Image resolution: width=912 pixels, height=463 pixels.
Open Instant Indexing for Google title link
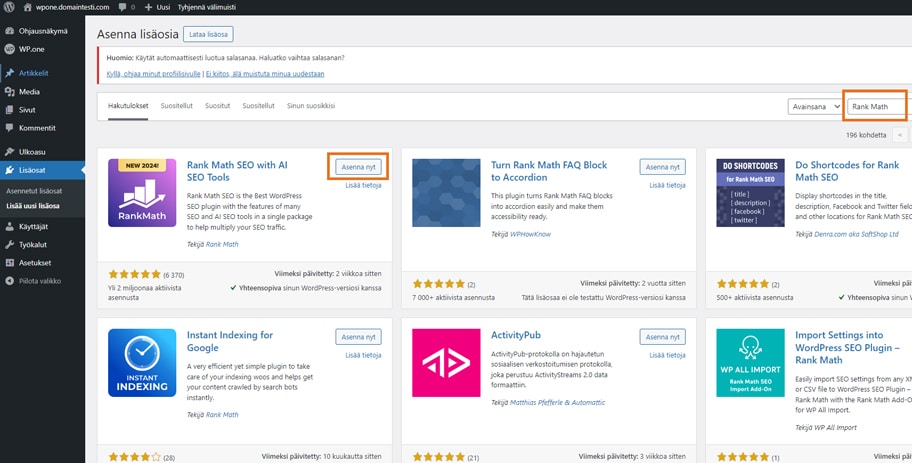(x=230, y=341)
